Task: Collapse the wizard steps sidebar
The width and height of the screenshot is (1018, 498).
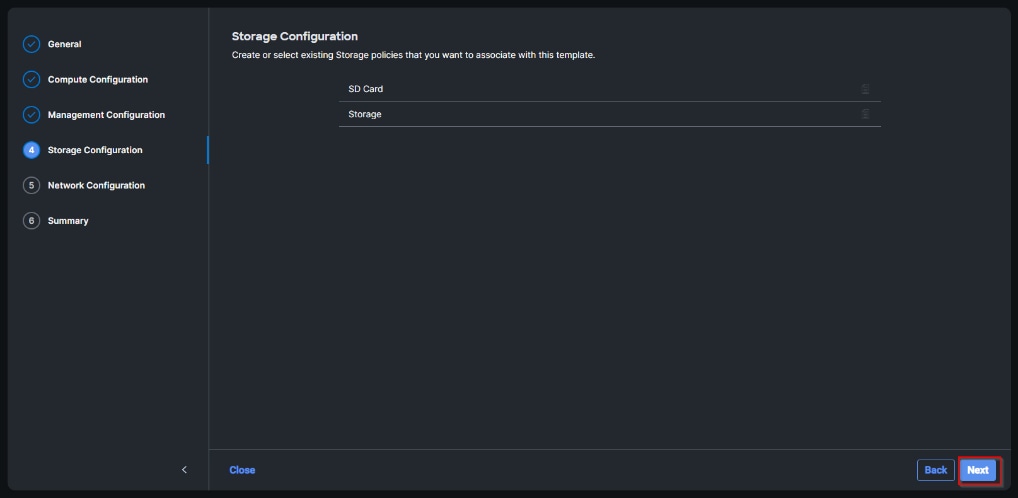Action: tap(184, 470)
